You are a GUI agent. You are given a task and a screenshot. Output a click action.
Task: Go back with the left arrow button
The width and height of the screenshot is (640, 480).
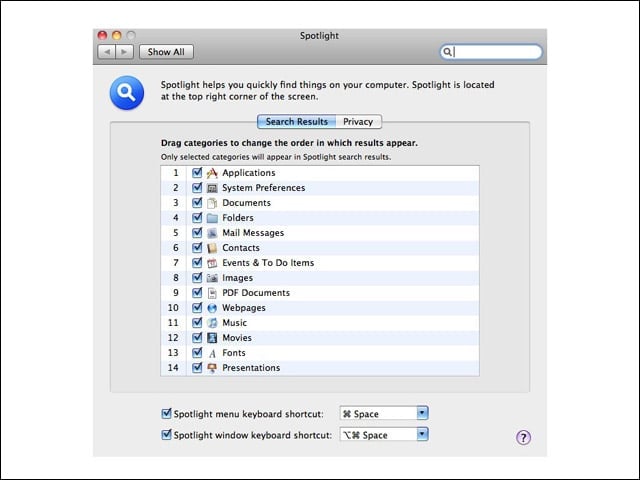[107, 52]
